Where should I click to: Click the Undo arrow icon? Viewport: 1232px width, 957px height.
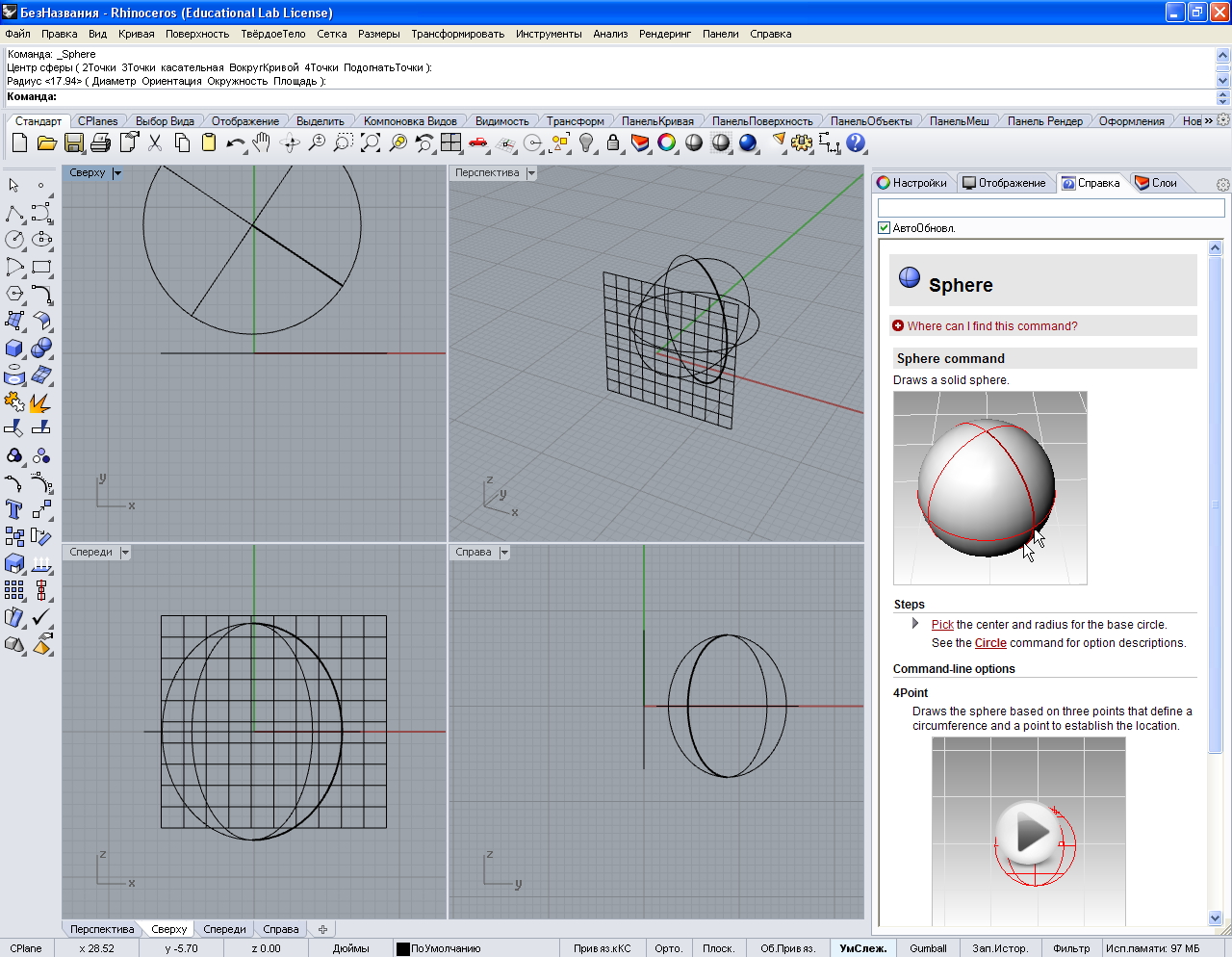(x=234, y=143)
